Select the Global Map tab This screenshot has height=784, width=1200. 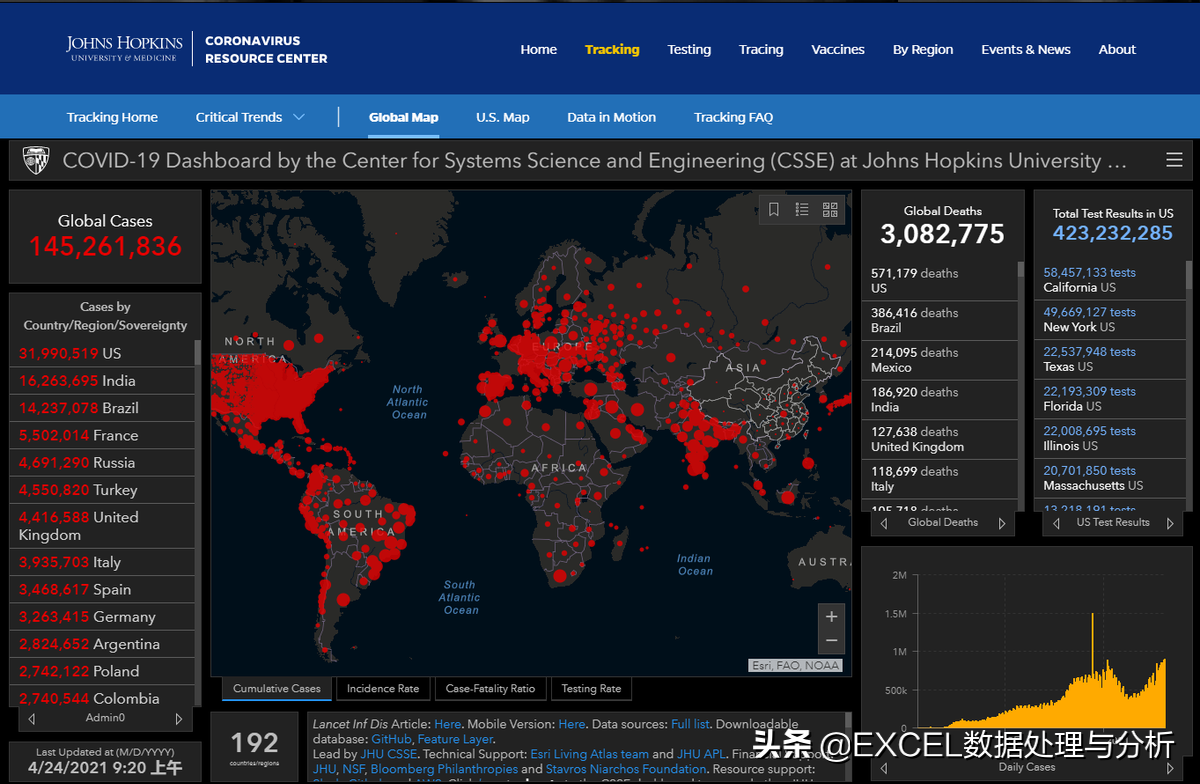tap(403, 117)
